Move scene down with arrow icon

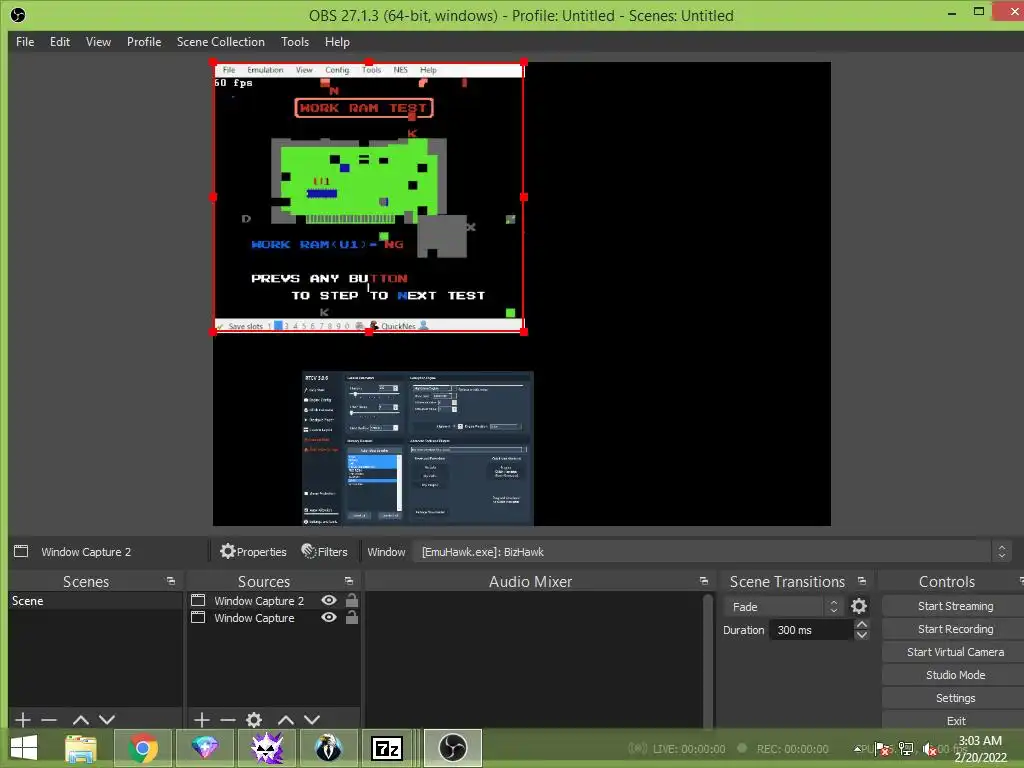(x=107, y=720)
